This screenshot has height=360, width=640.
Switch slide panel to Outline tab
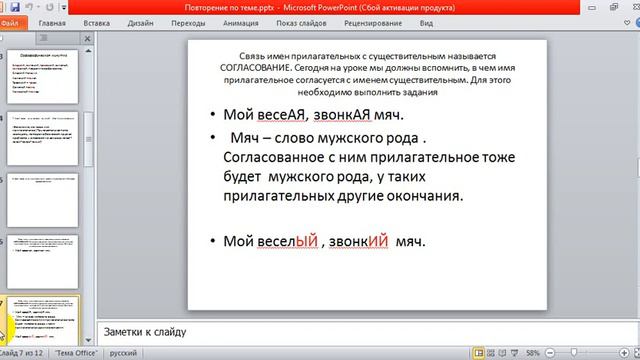pyautogui.click(x=44, y=38)
